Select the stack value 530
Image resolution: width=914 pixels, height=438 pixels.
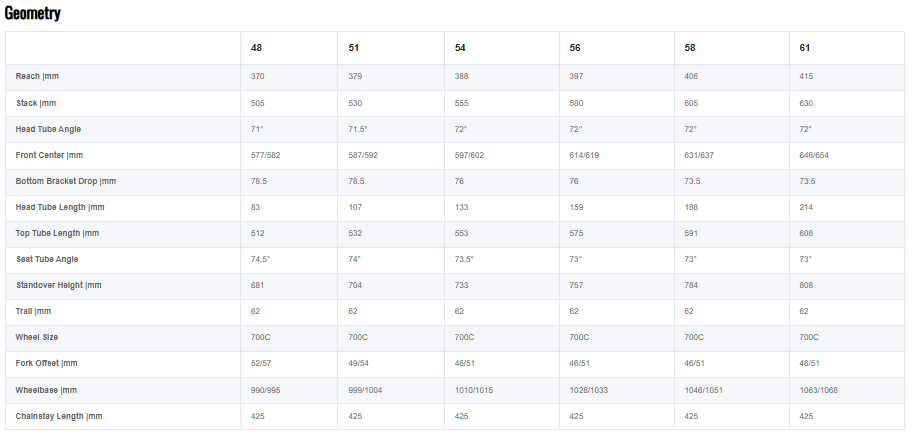357,103
